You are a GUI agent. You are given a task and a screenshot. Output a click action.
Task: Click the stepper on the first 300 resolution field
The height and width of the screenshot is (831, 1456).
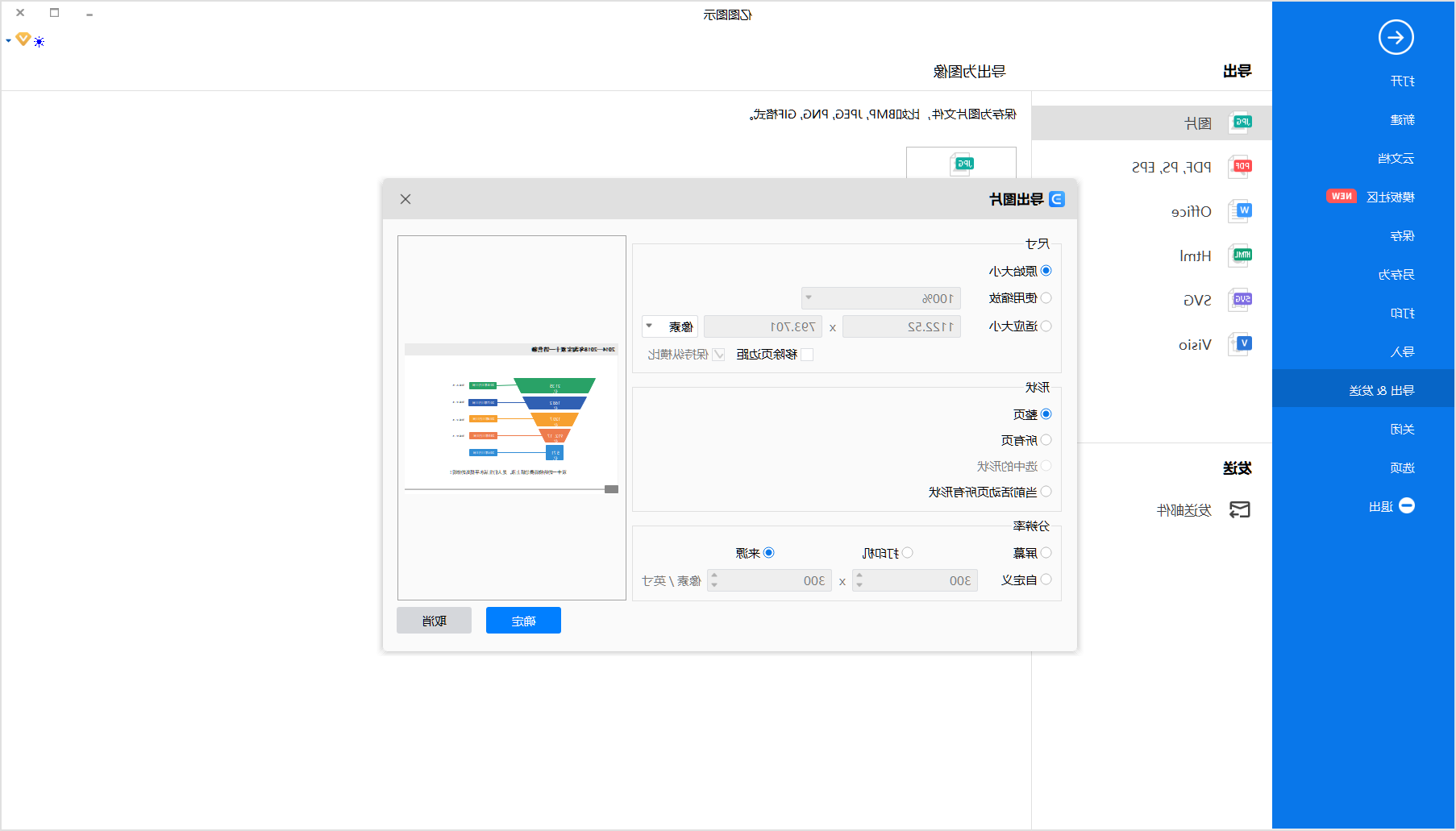pos(859,580)
